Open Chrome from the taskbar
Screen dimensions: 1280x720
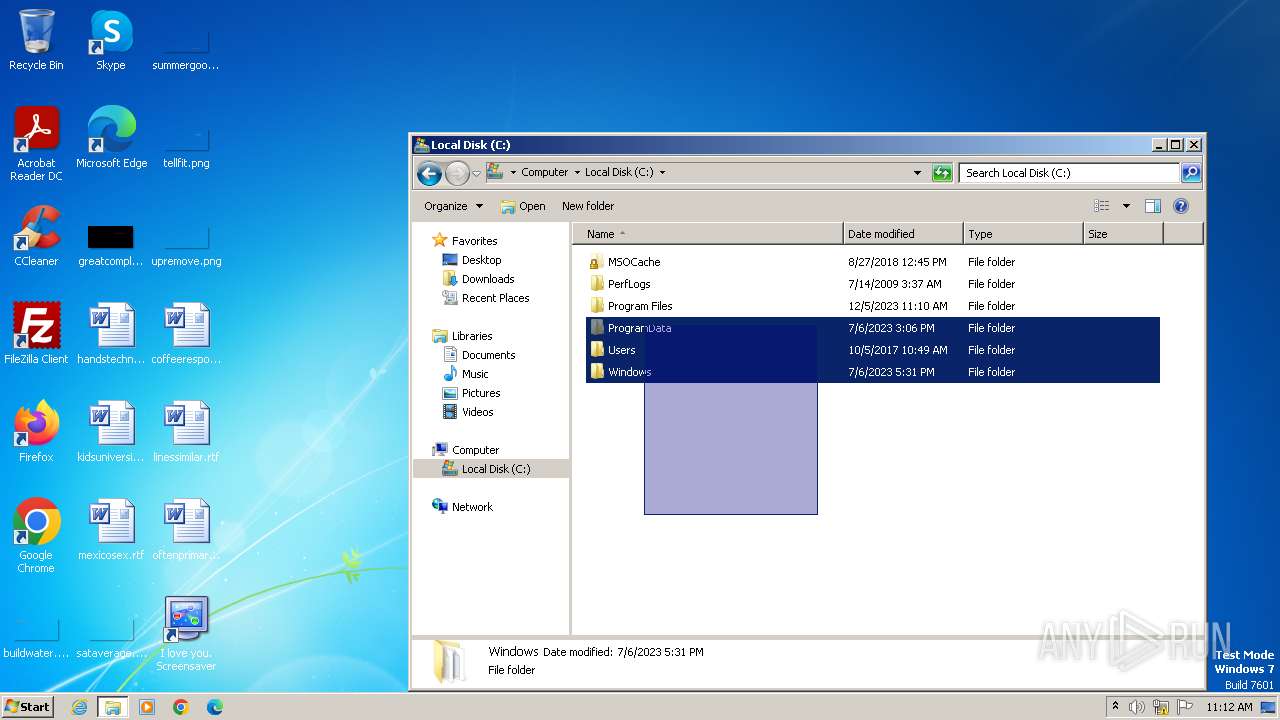(181, 707)
